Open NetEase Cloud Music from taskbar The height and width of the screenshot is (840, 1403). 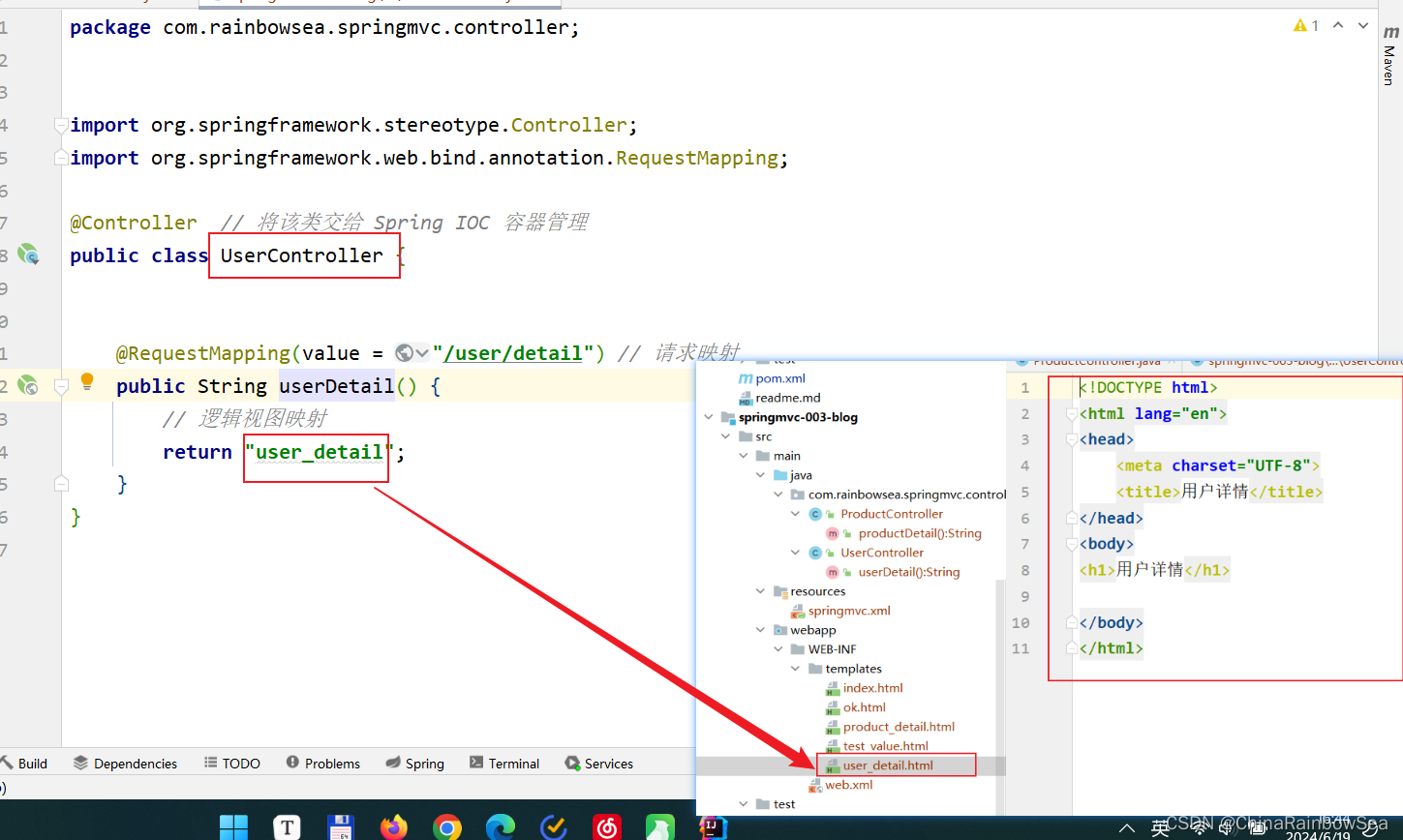pos(607,827)
